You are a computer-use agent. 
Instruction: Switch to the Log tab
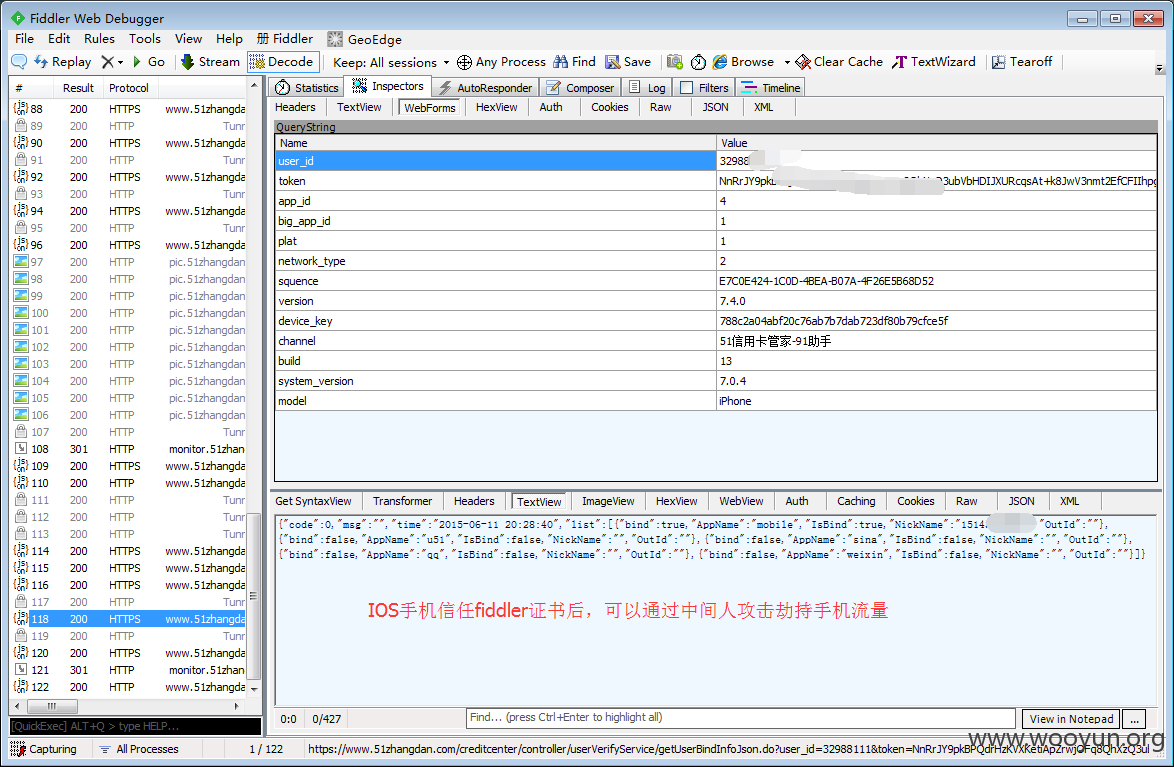(647, 88)
